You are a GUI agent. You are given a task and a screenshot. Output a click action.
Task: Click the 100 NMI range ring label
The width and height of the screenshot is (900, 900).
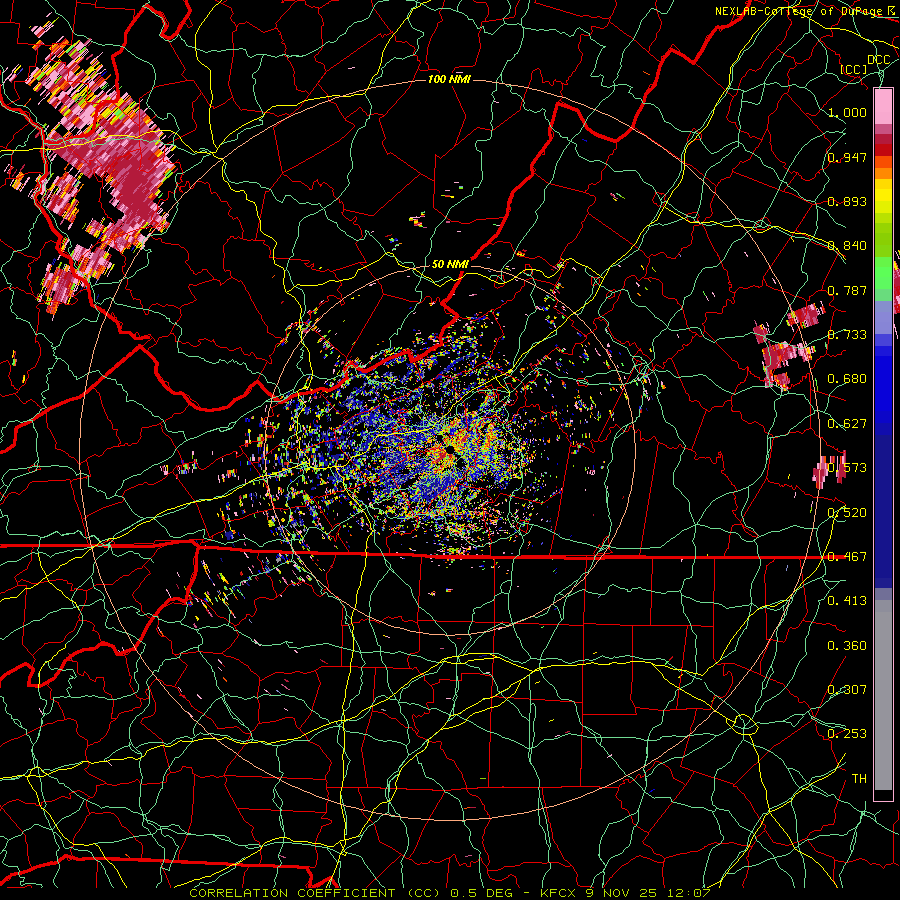coord(449,79)
